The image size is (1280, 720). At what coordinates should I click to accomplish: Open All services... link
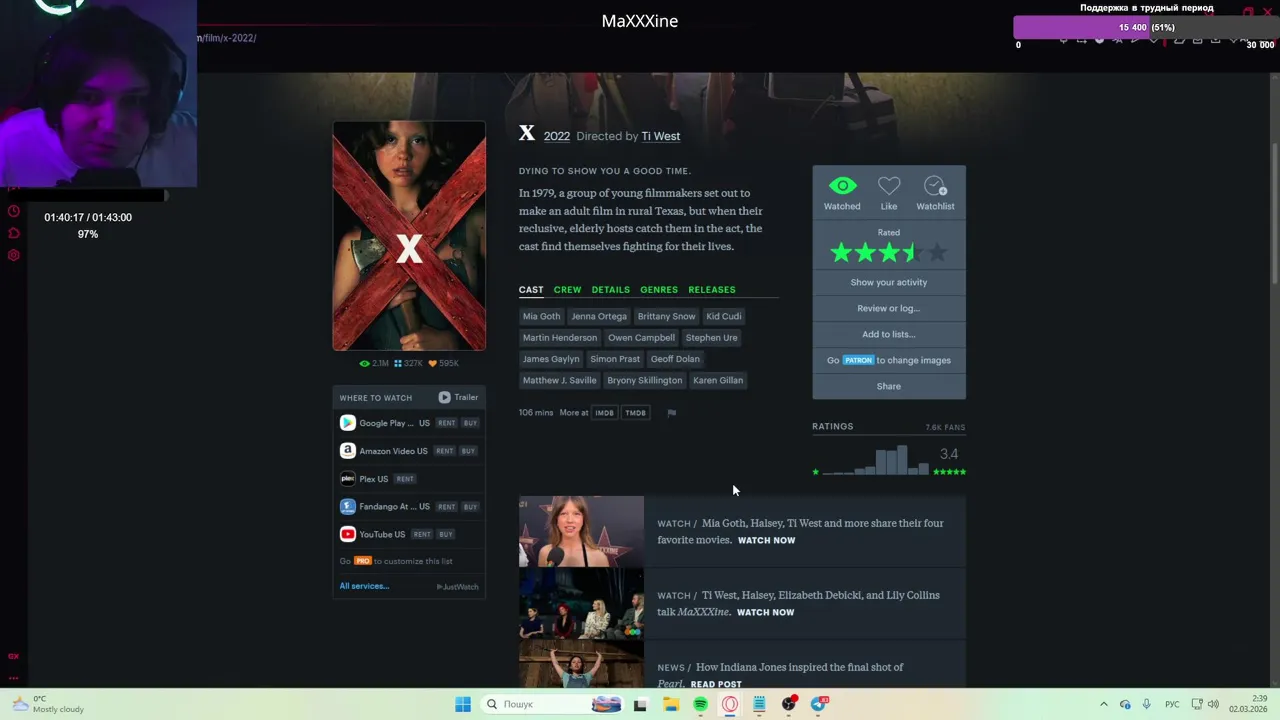pos(364,586)
